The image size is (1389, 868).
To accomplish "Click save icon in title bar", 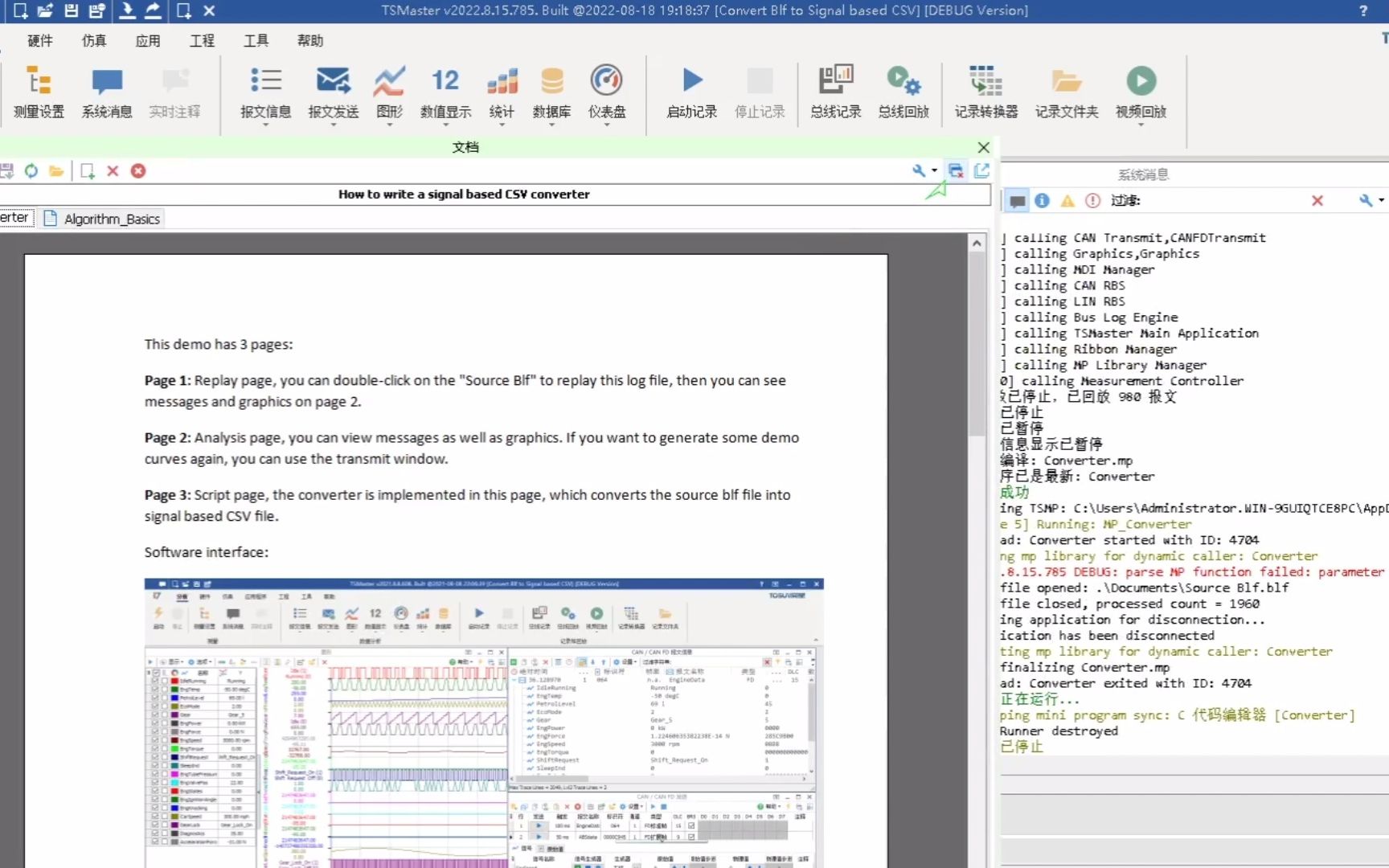I will pyautogui.click(x=72, y=10).
